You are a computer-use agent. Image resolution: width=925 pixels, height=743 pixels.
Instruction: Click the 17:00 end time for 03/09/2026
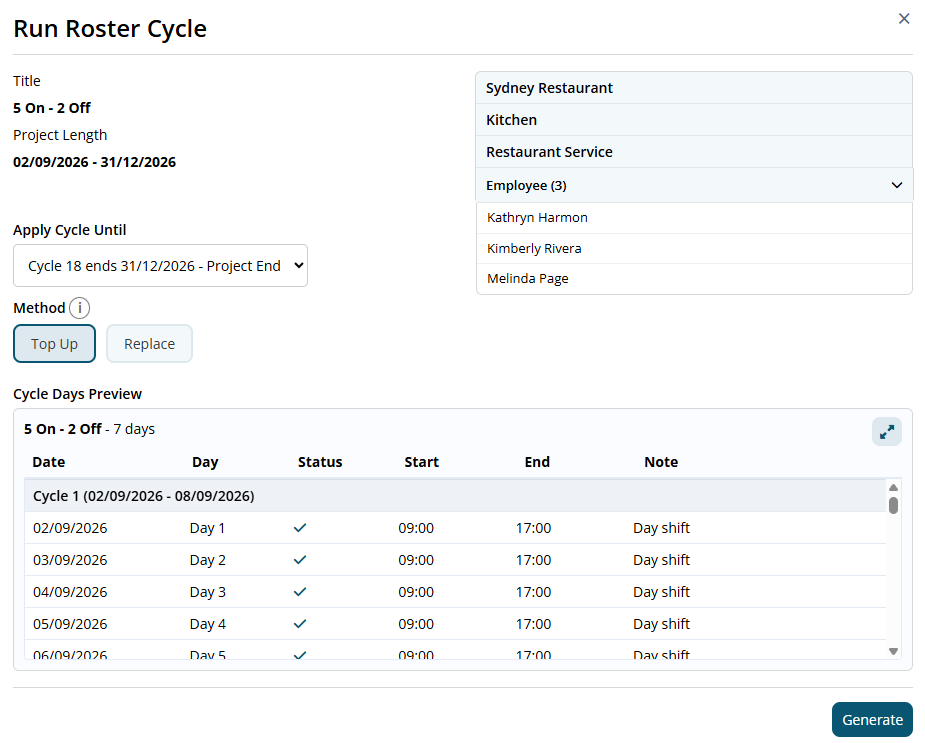pos(533,560)
